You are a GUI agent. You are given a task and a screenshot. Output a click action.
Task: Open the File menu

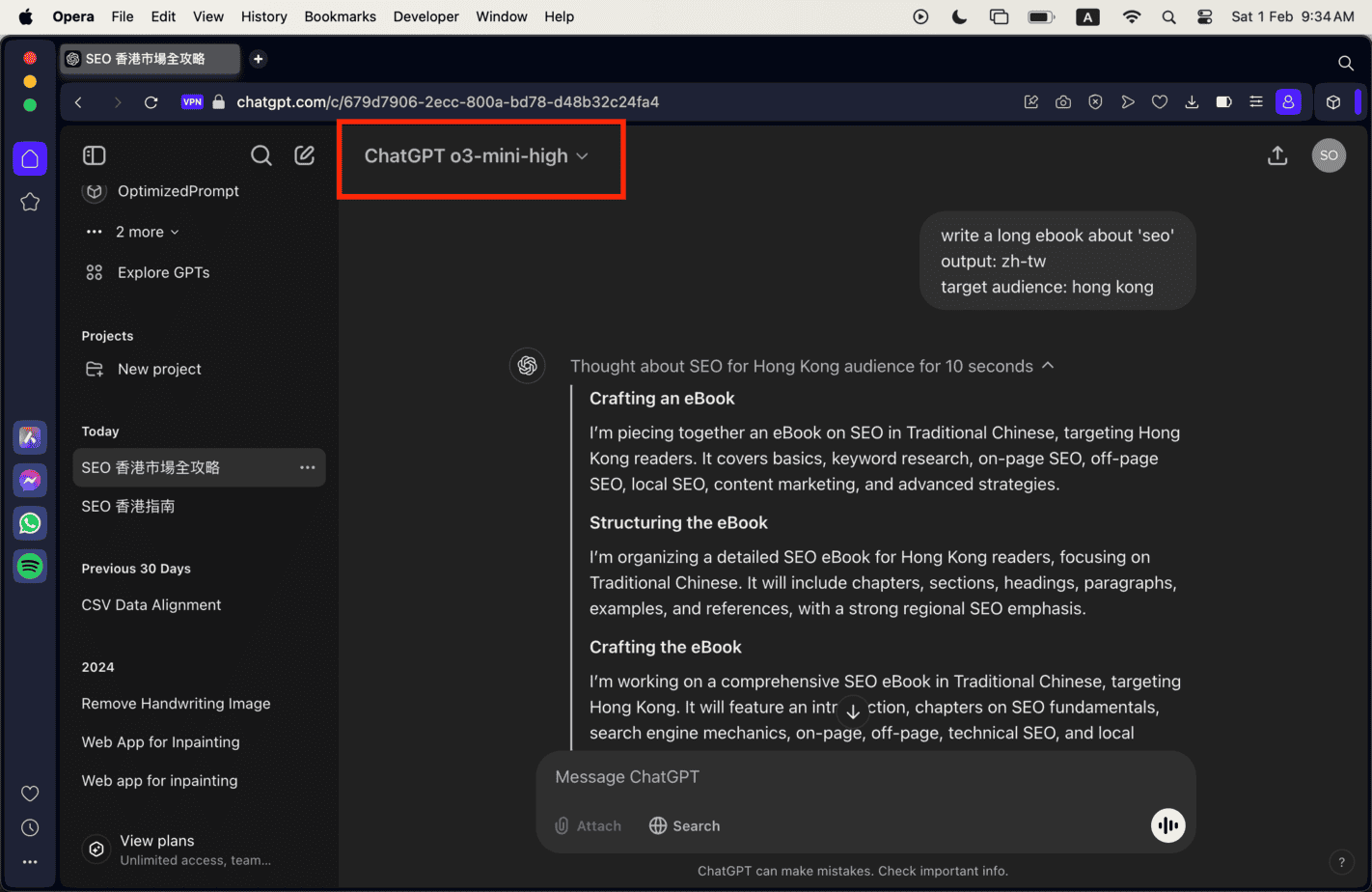click(123, 16)
